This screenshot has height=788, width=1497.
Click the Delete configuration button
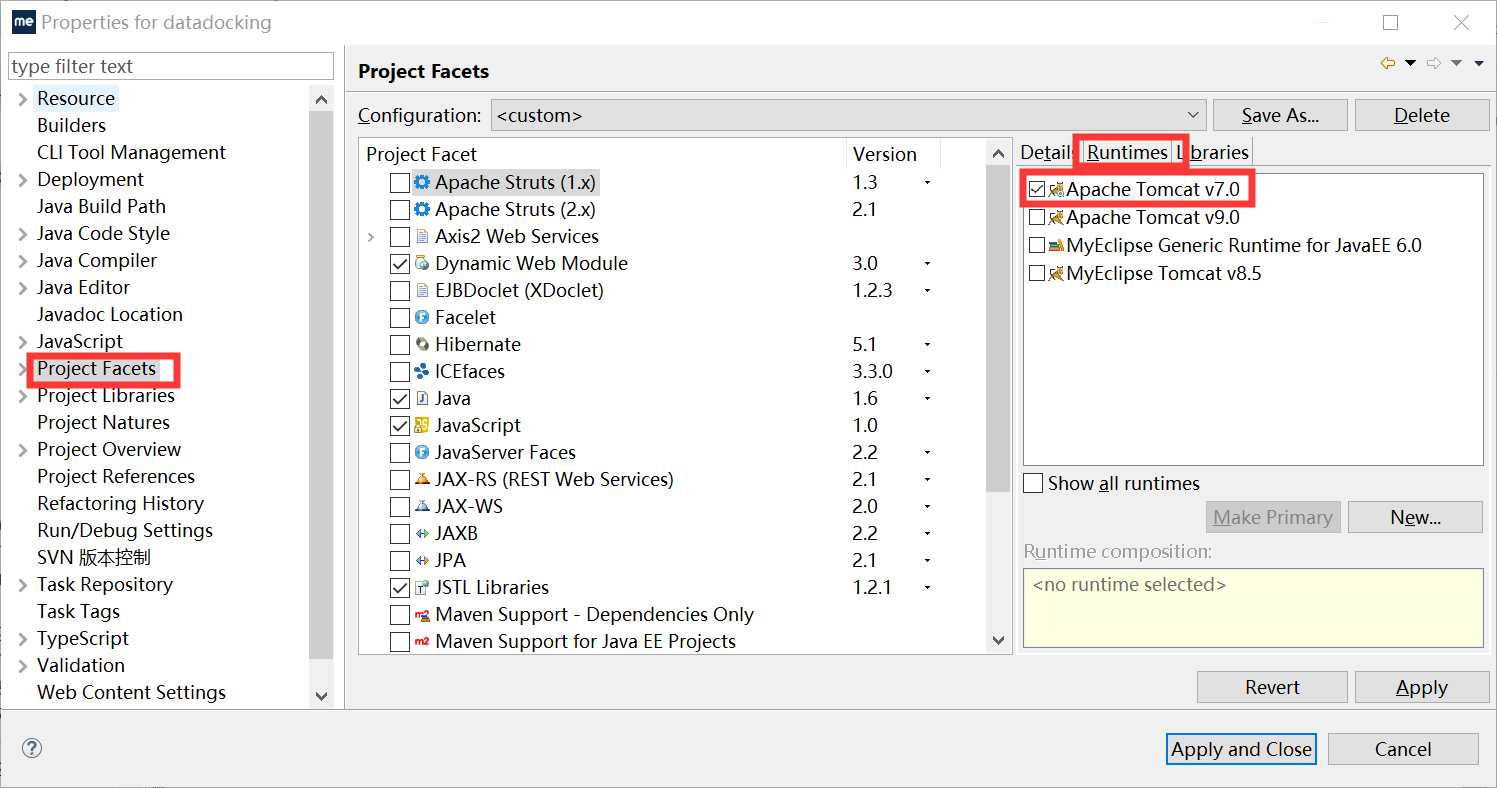click(1422, 115)
